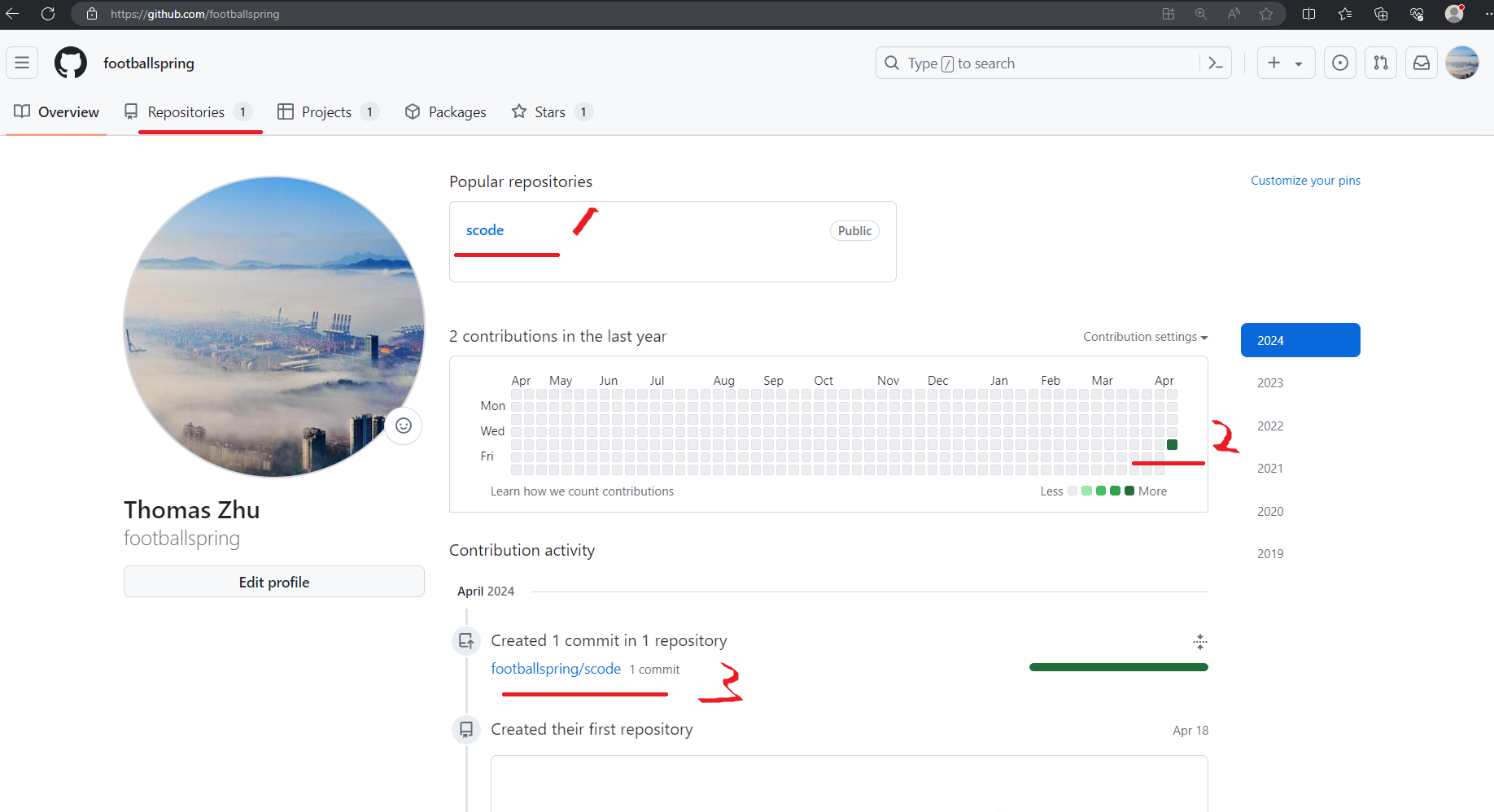Open the Contribution settings dropdown

(1144, 336)
